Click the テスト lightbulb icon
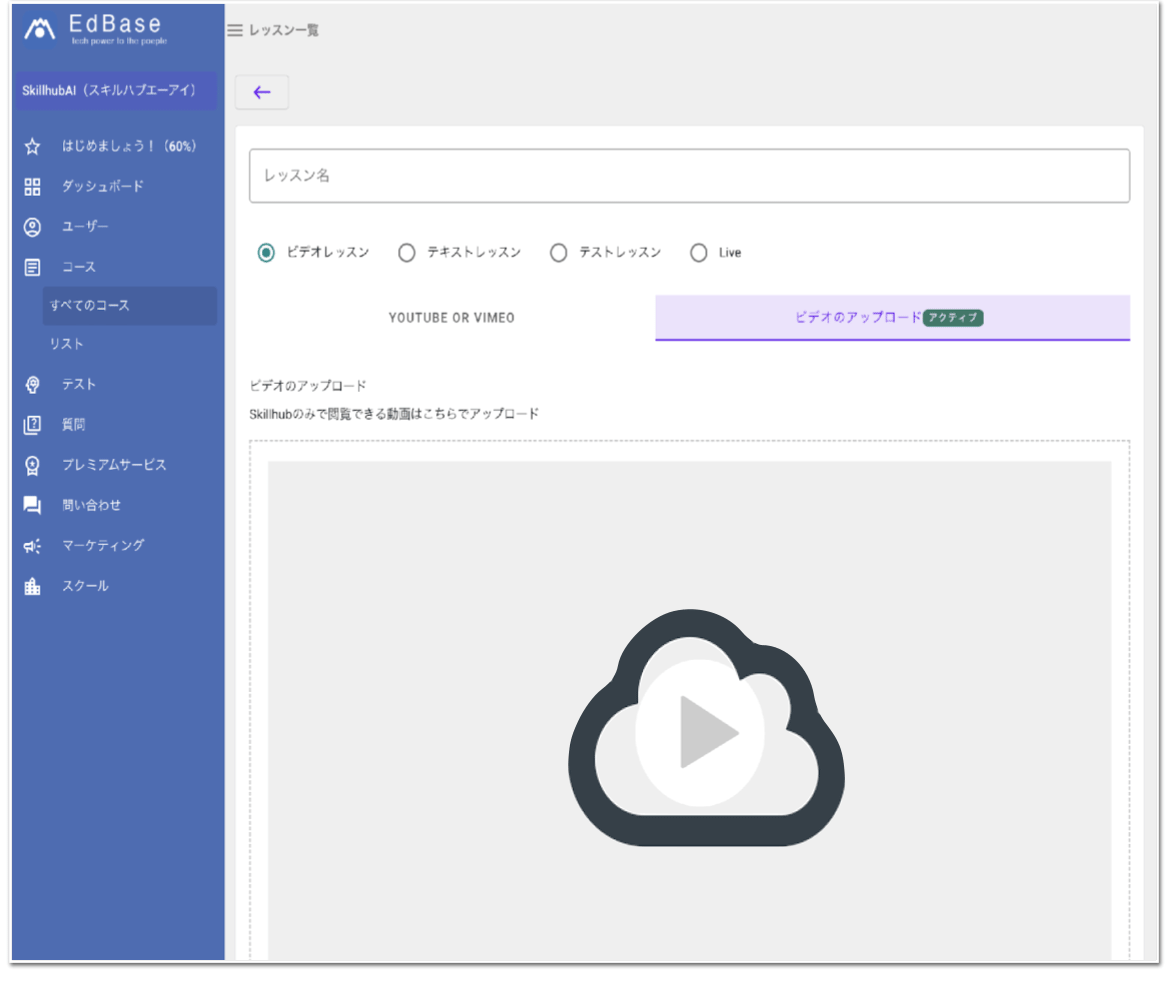This screenshot has width=1170, height=992. pos(32,384)
